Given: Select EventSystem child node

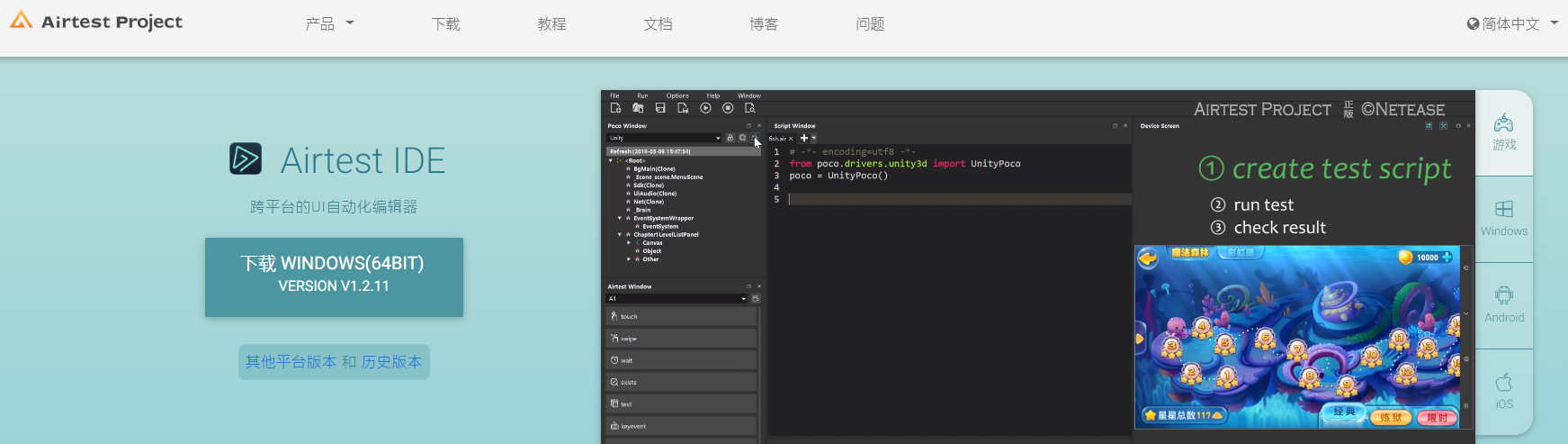Looking at the screenshot, I should coord(660,226).
